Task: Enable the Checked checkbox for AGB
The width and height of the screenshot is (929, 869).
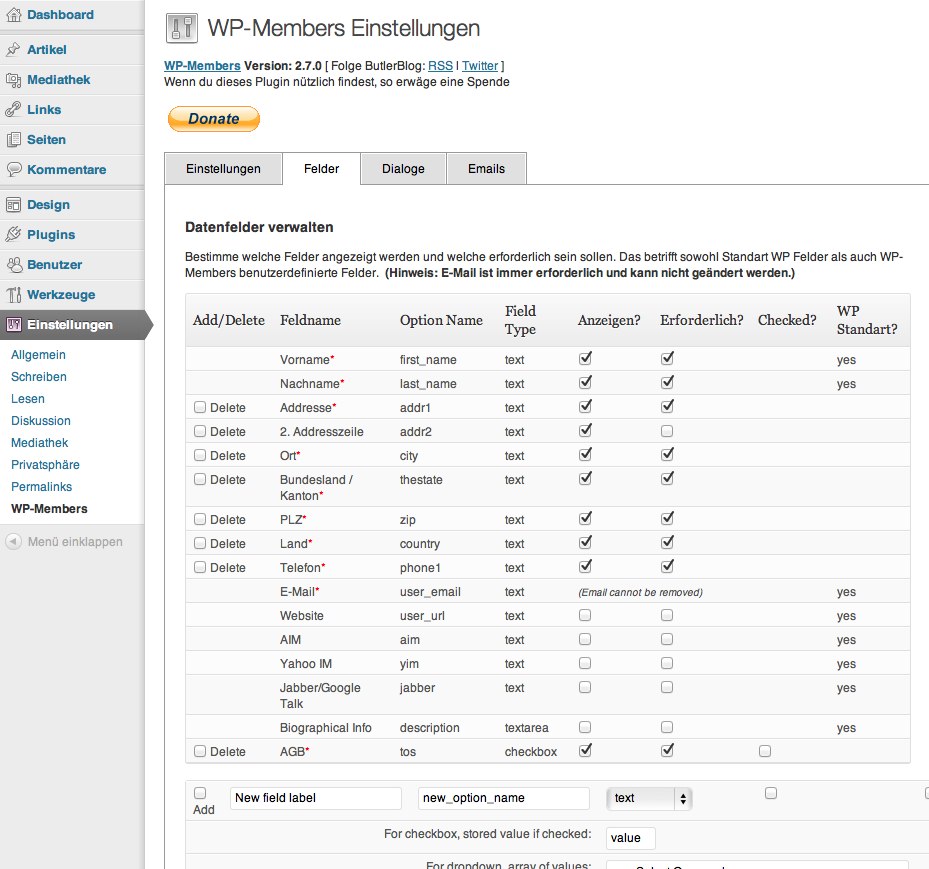Action: [x=764, y=750]
